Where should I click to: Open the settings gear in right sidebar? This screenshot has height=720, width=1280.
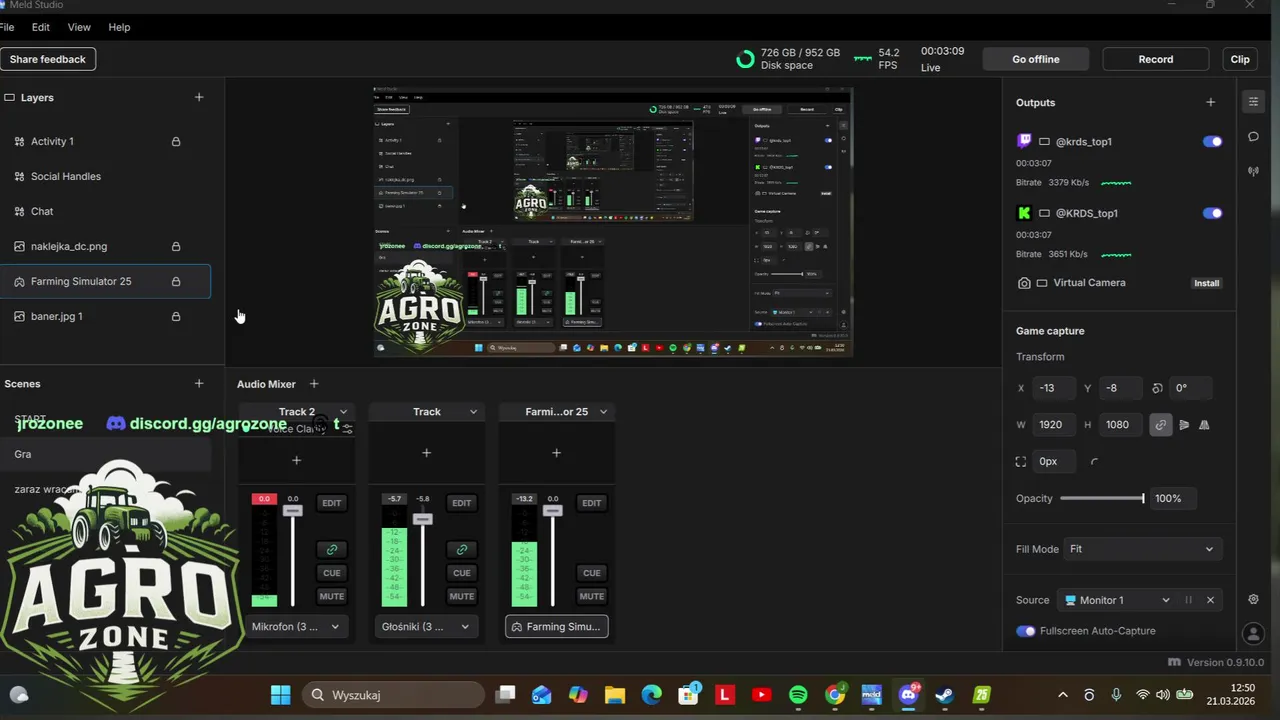pyautogui.click(x=1253, y=599)
